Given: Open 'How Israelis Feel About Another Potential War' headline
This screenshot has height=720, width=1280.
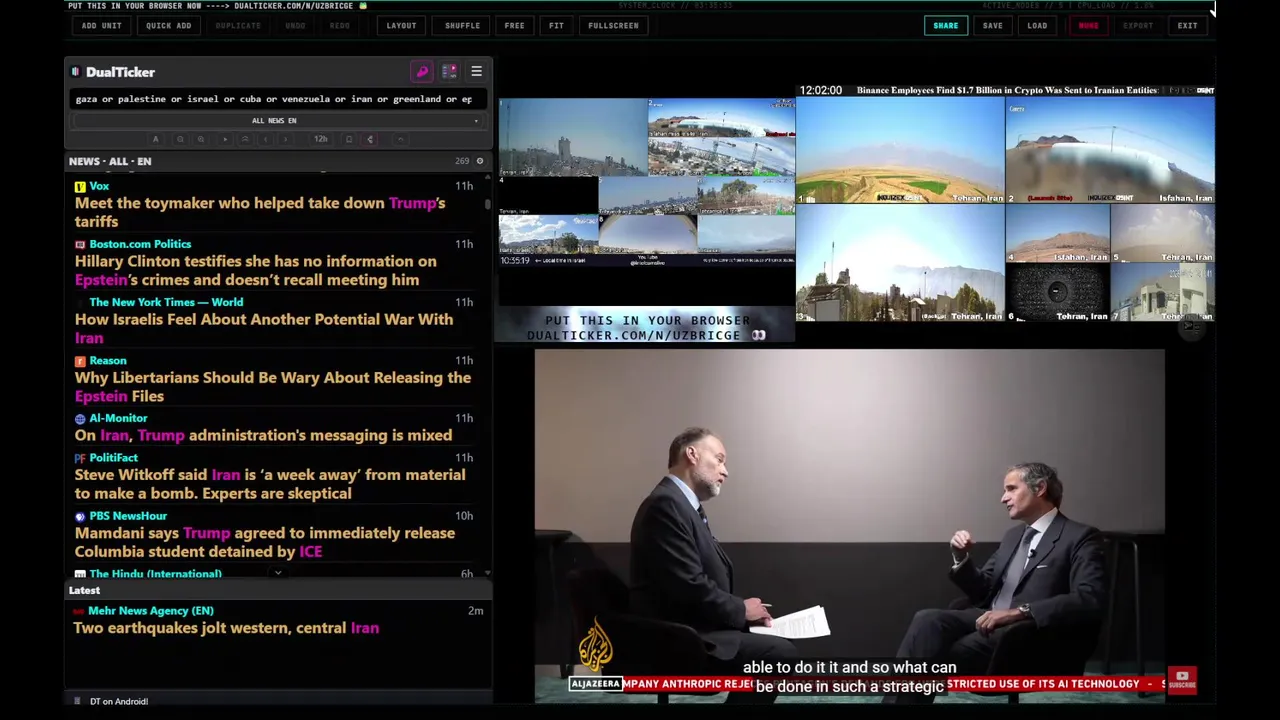Looking at the screenshot, I should point(264,328).
